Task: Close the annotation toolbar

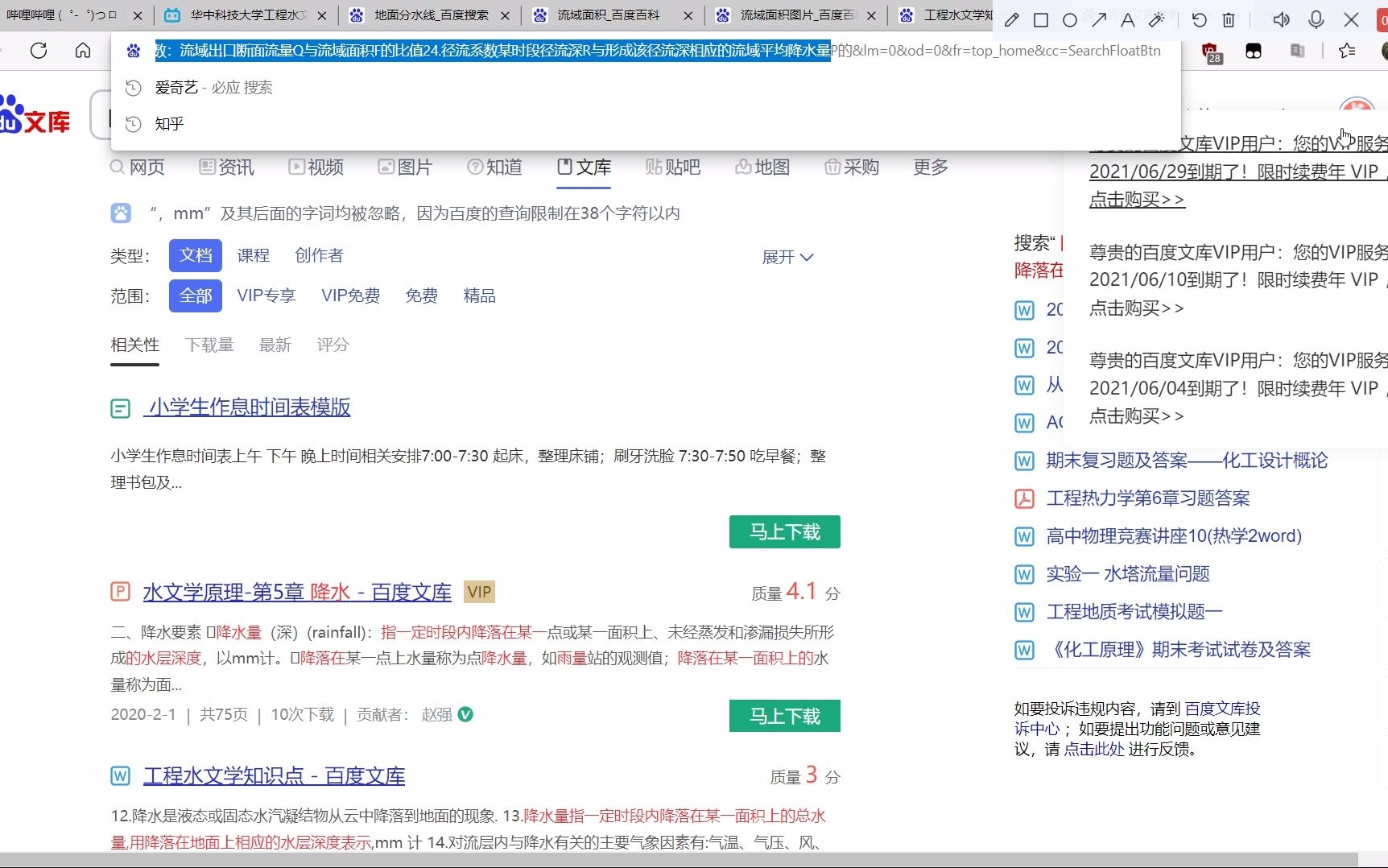Action: click(x=1352, y=19)
